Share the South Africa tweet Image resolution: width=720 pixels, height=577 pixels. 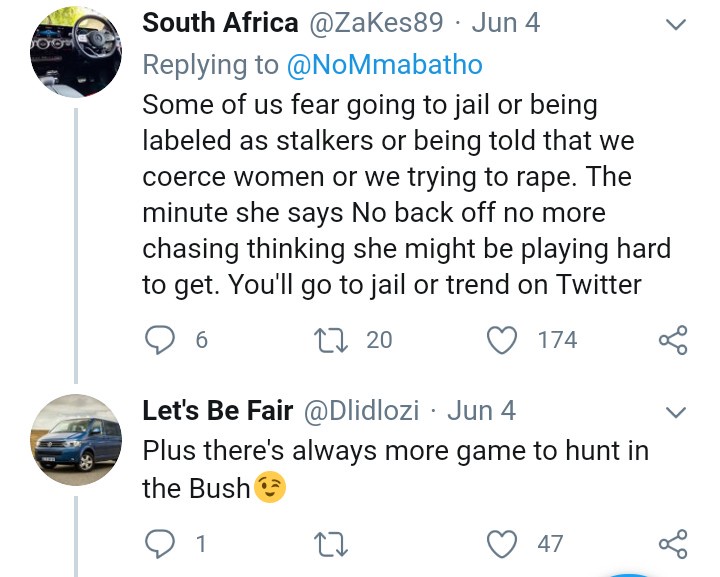click(673, 341)
